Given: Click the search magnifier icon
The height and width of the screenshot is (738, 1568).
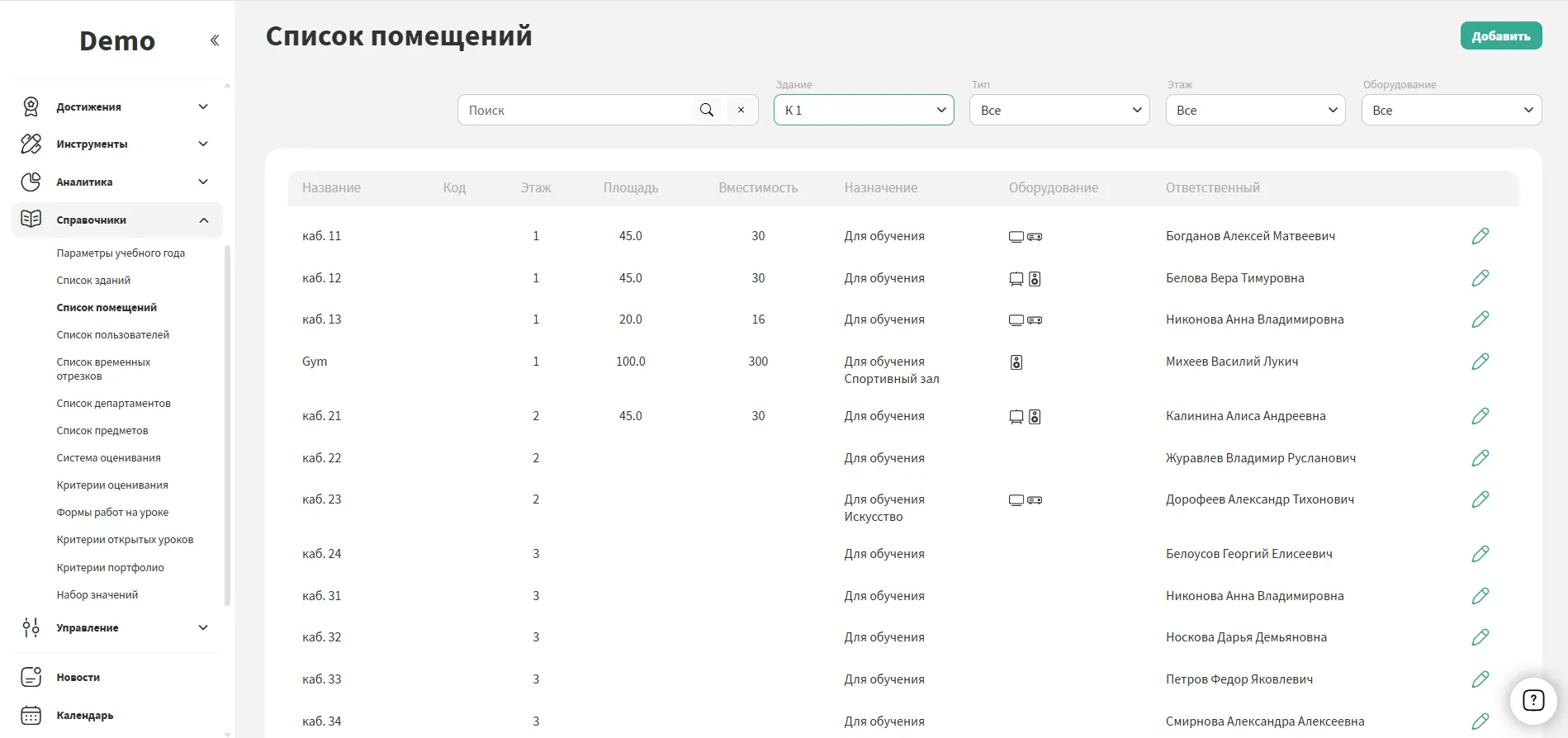Looking at the screenshot, I should click(x=706, y=110).
